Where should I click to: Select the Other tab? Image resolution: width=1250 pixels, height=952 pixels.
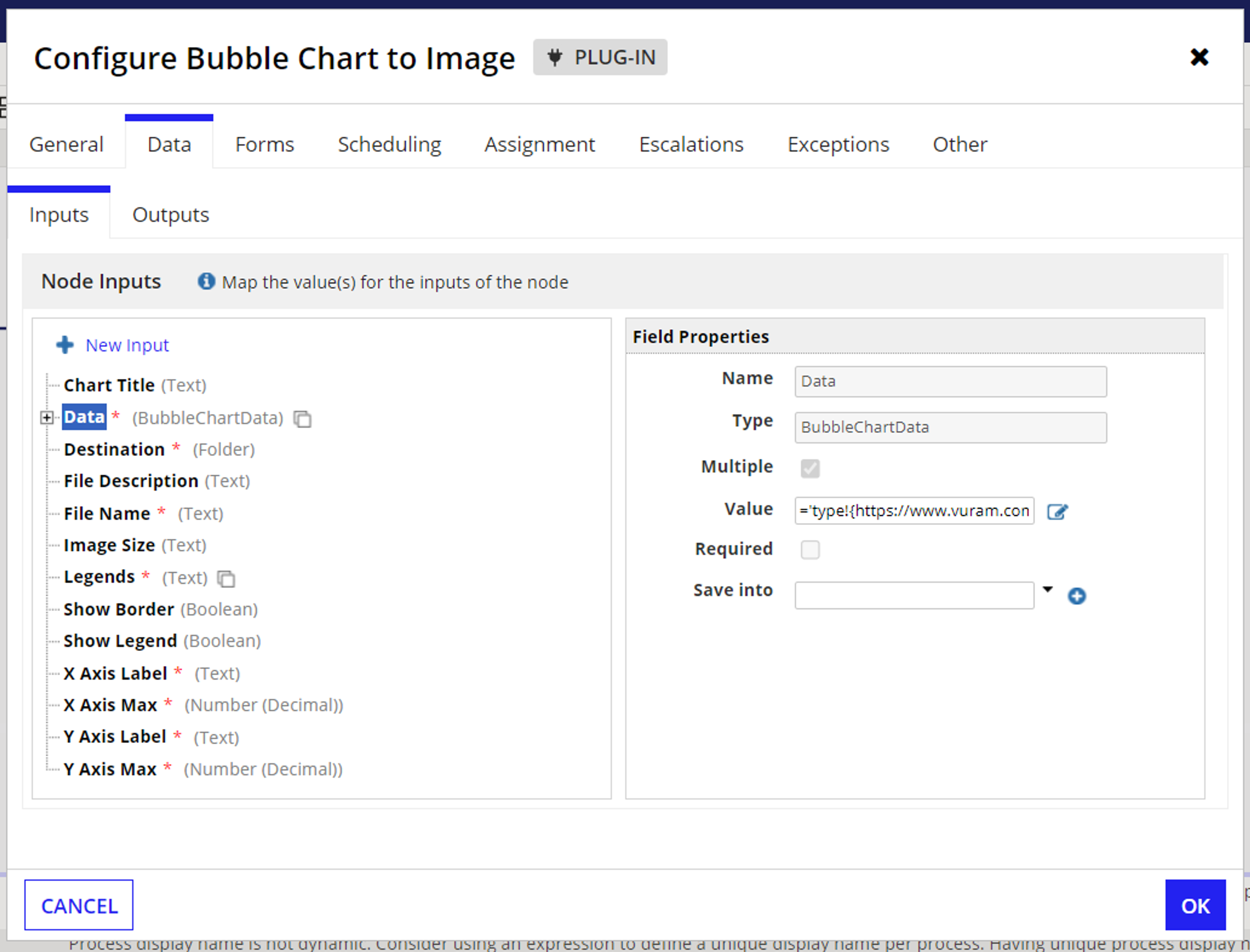pyautogui.click(x=960, y=145)
